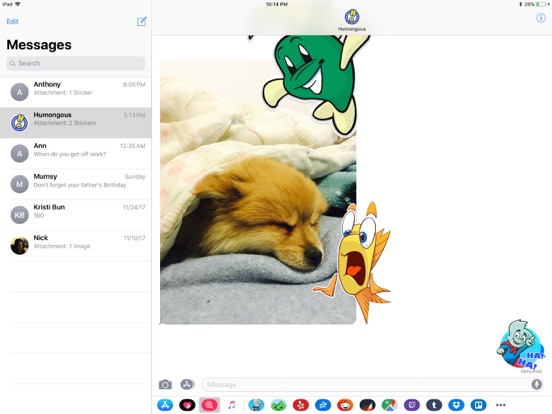The image size is (552, 414).
Task: Open the Mumsy conversation
Action: coord(76,184)
